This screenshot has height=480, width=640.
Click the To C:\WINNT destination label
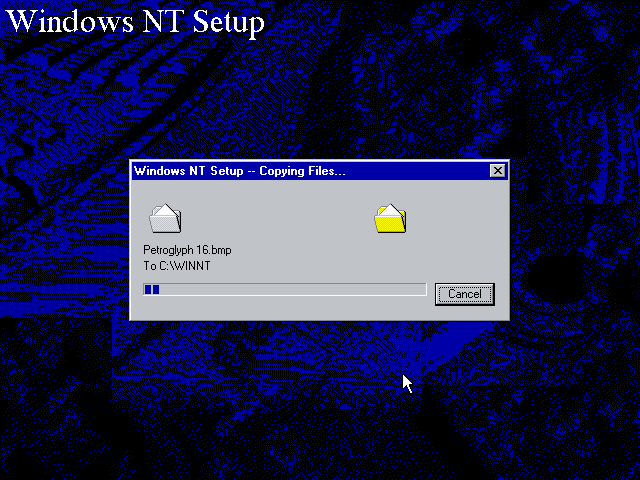177,266
